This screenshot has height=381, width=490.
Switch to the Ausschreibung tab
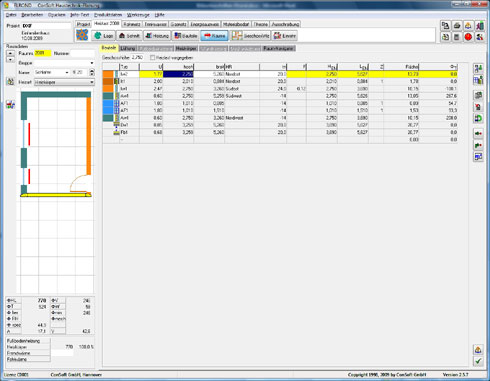pos(285,24)
